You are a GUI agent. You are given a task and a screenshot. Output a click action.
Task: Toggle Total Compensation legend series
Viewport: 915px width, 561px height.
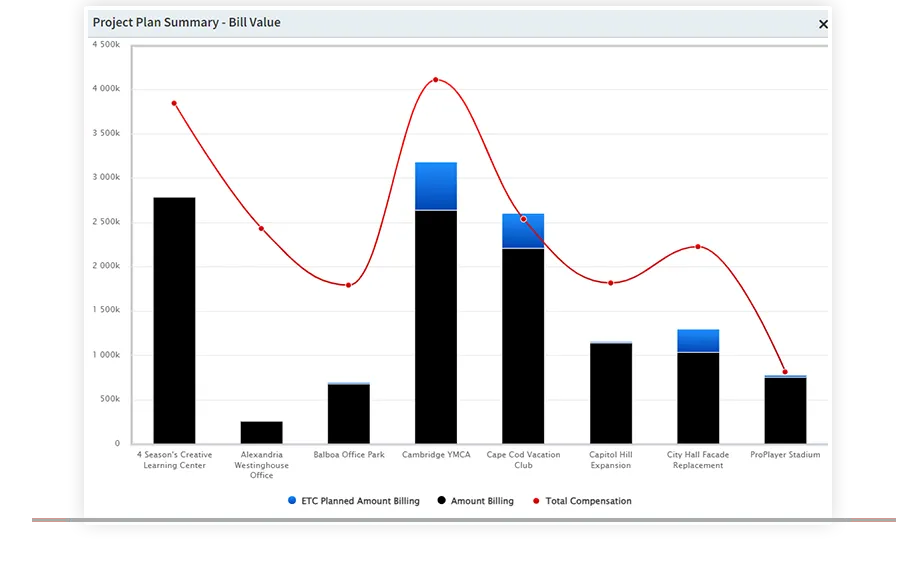click(582, 501)
